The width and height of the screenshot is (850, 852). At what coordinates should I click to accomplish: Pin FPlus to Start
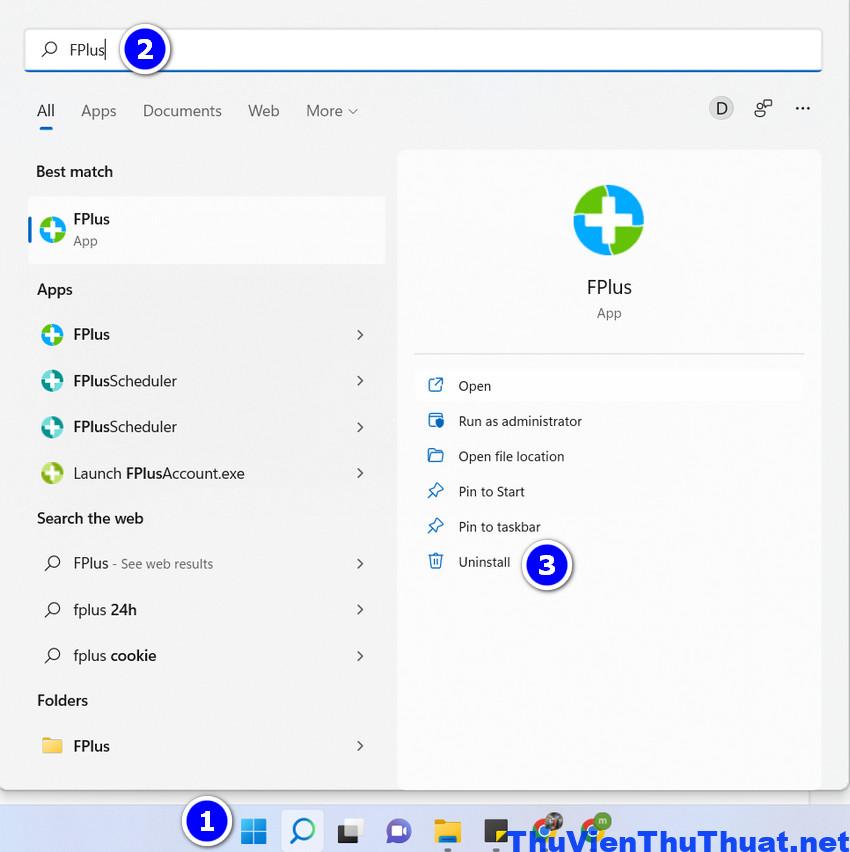click(609, 492)
